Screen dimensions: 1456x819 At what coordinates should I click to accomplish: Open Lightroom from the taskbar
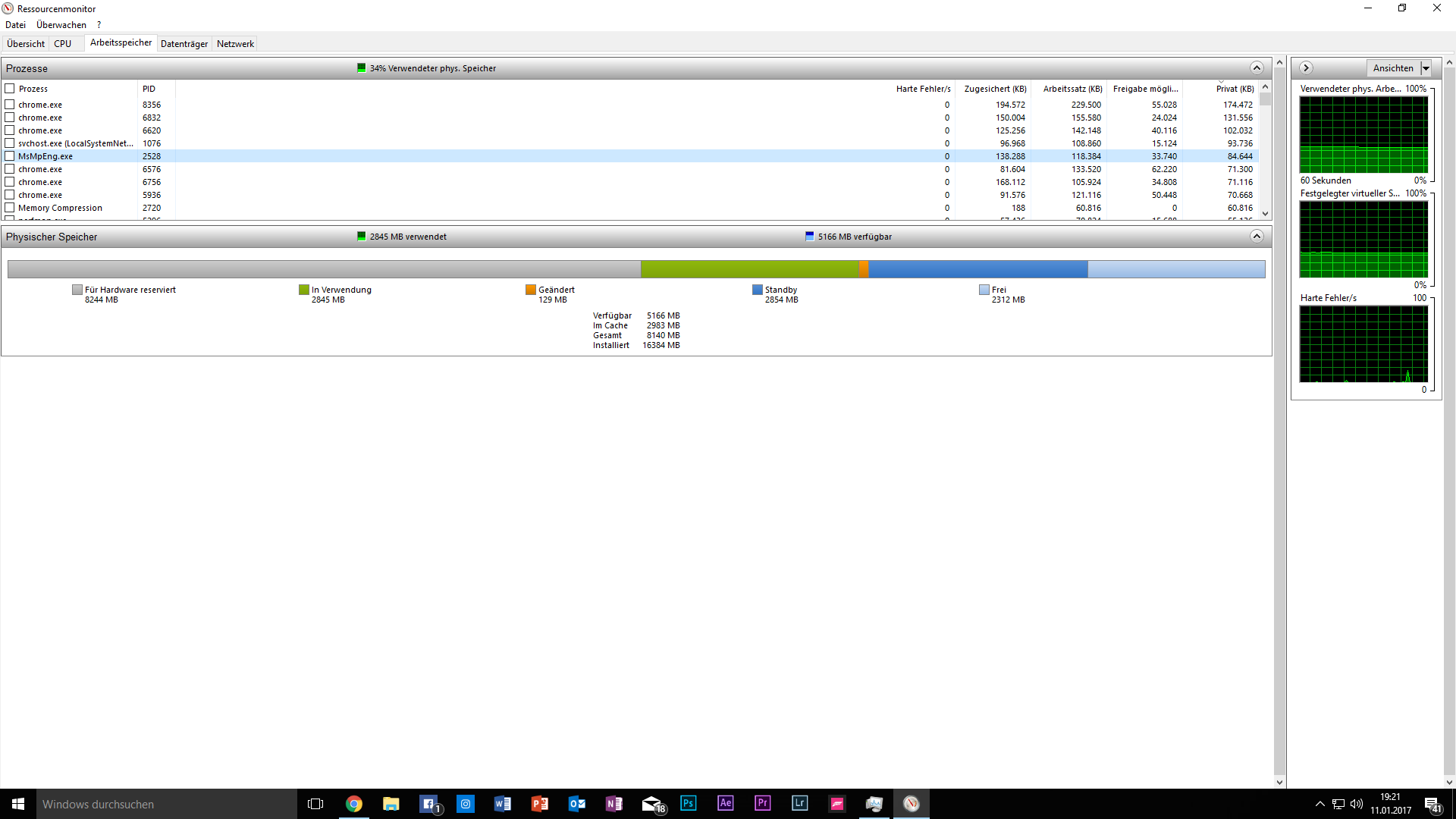(x=800, y=803)
